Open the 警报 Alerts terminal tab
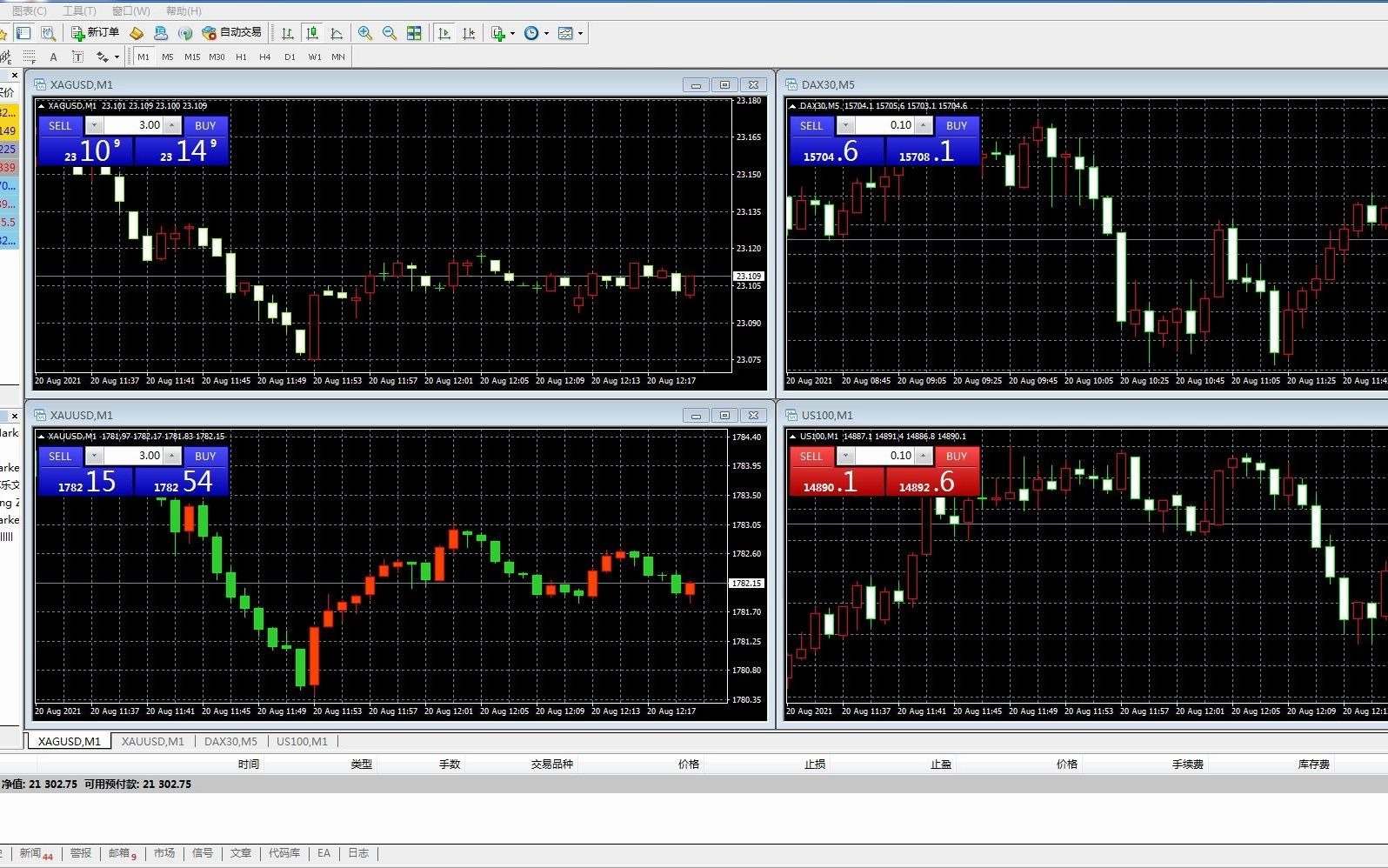This screenshot has width=1388, height=868. coord(81,853)
